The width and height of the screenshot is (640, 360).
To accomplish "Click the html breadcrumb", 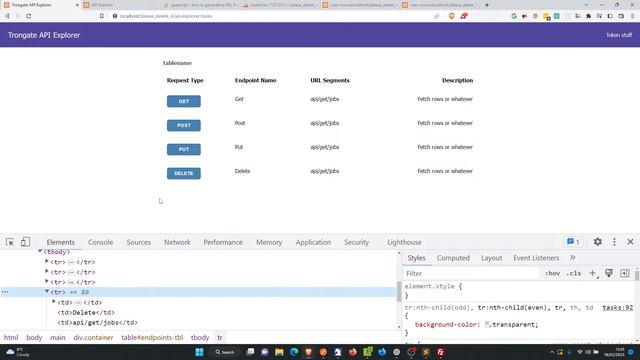I will coord(11,338).
